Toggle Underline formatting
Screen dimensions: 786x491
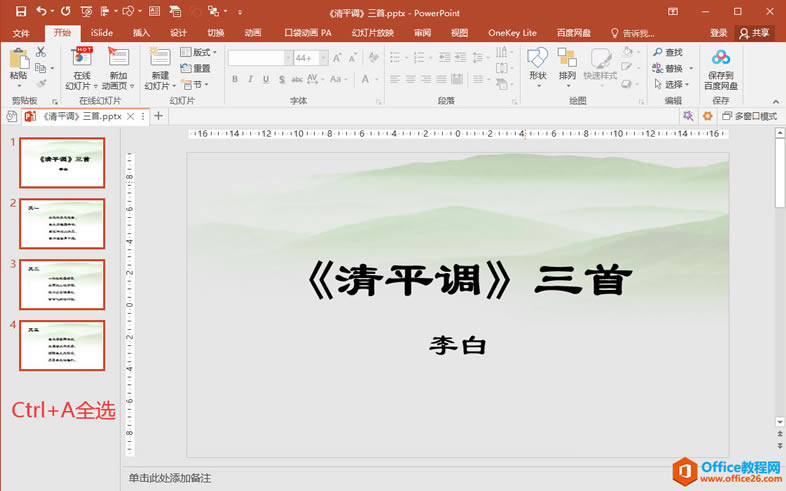[x=266, y=79]
